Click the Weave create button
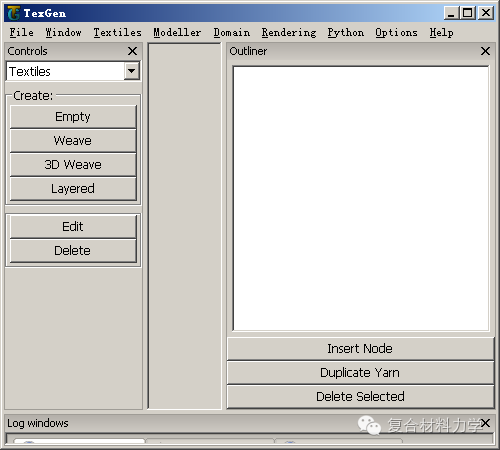This screenshot has height=450, width=500. pos(73,141)
